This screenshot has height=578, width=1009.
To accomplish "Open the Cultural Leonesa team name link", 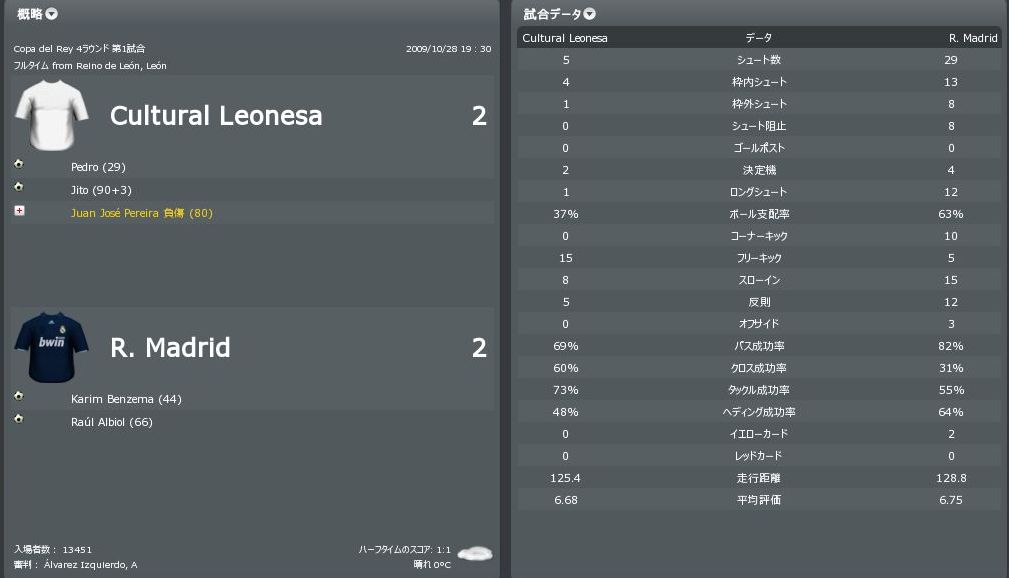I will 216,116.
